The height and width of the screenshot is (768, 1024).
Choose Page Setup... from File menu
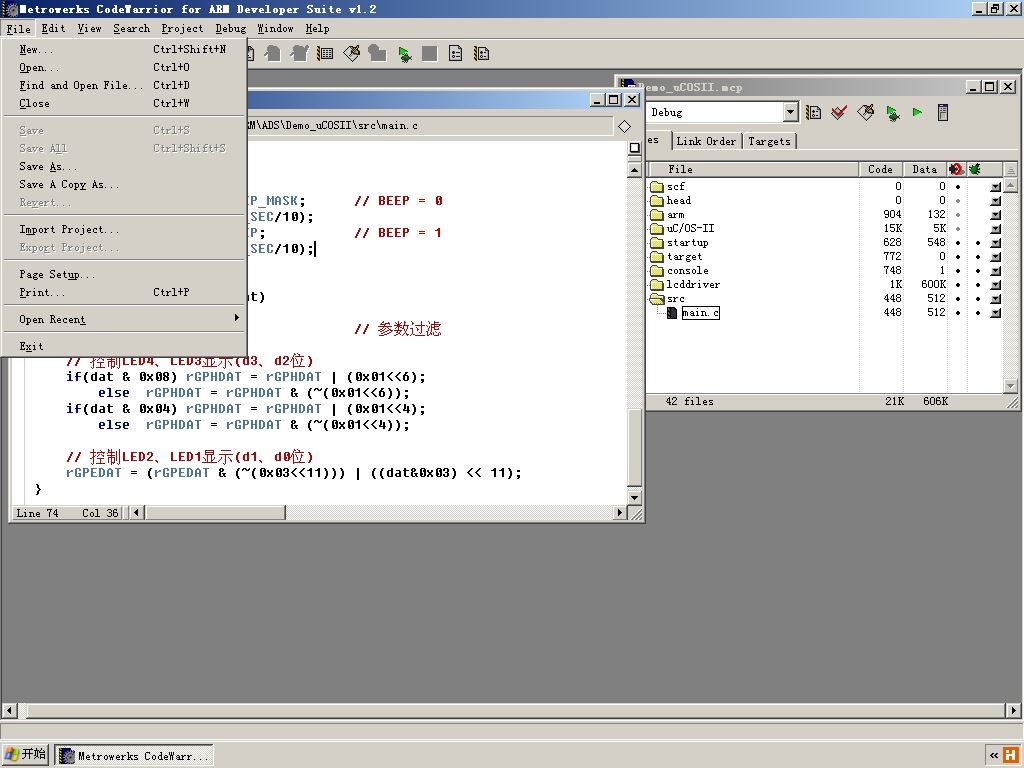click(124, 274)
